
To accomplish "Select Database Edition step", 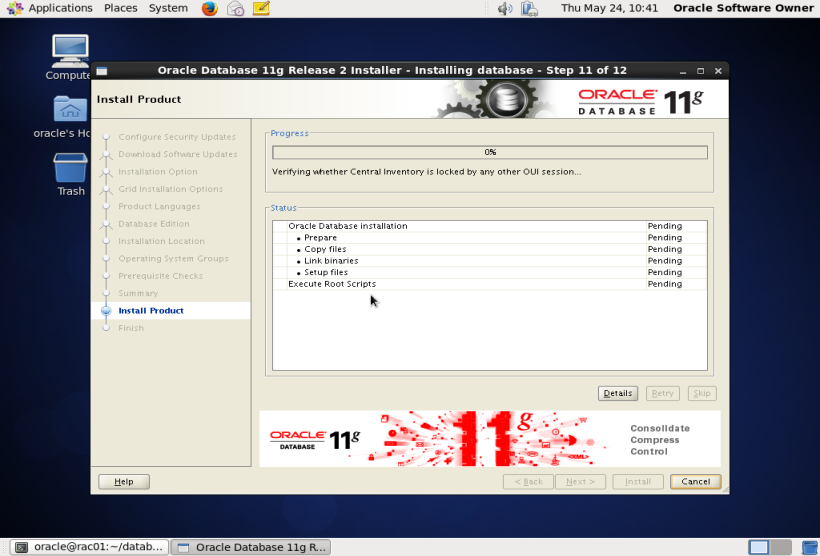I will (x=154, y=224).
